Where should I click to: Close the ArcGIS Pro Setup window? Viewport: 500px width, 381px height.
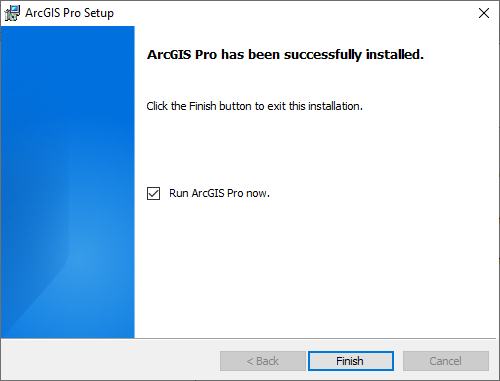tap(484, 13)
